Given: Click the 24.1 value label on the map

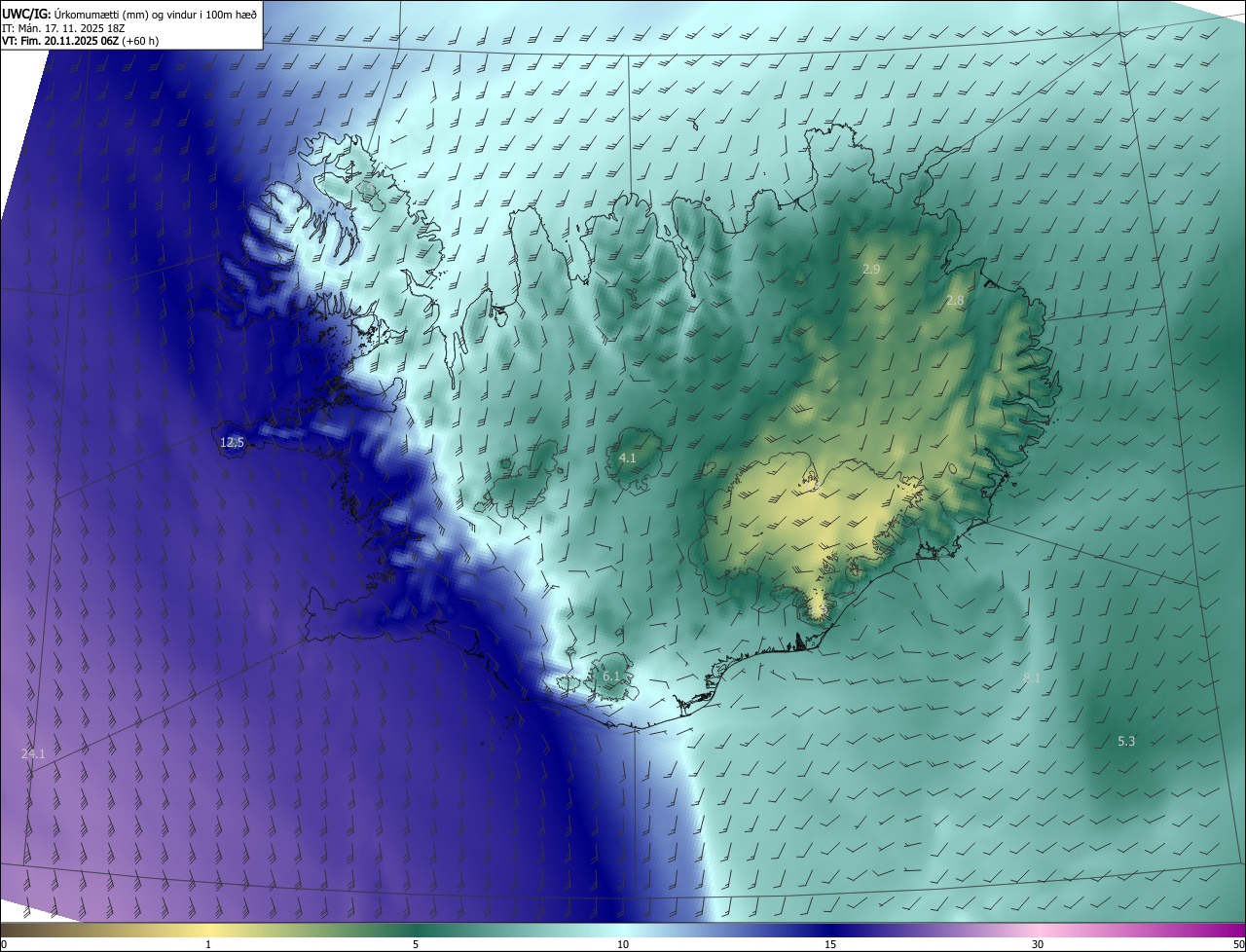Looking at the screenshot, I should click(33, 753).
